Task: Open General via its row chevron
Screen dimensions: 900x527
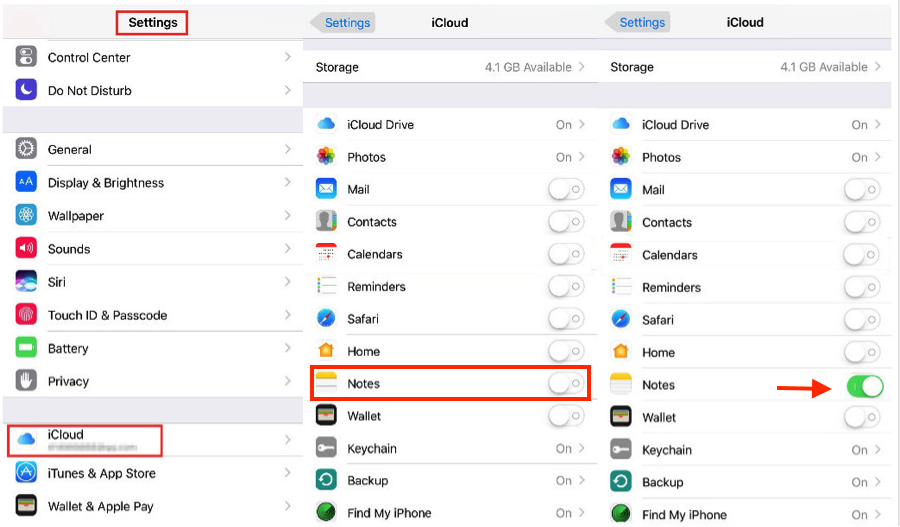Action: pos(288,149)
